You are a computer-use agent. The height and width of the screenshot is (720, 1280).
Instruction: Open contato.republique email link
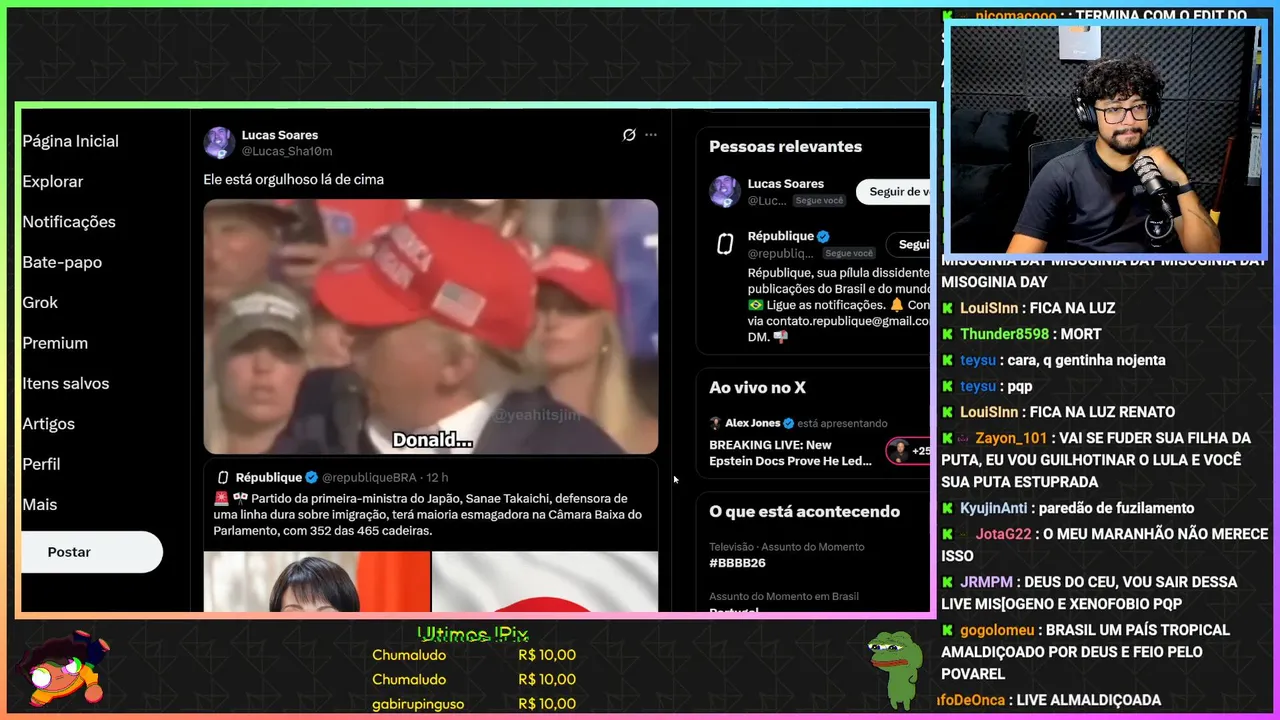[848, 321]
